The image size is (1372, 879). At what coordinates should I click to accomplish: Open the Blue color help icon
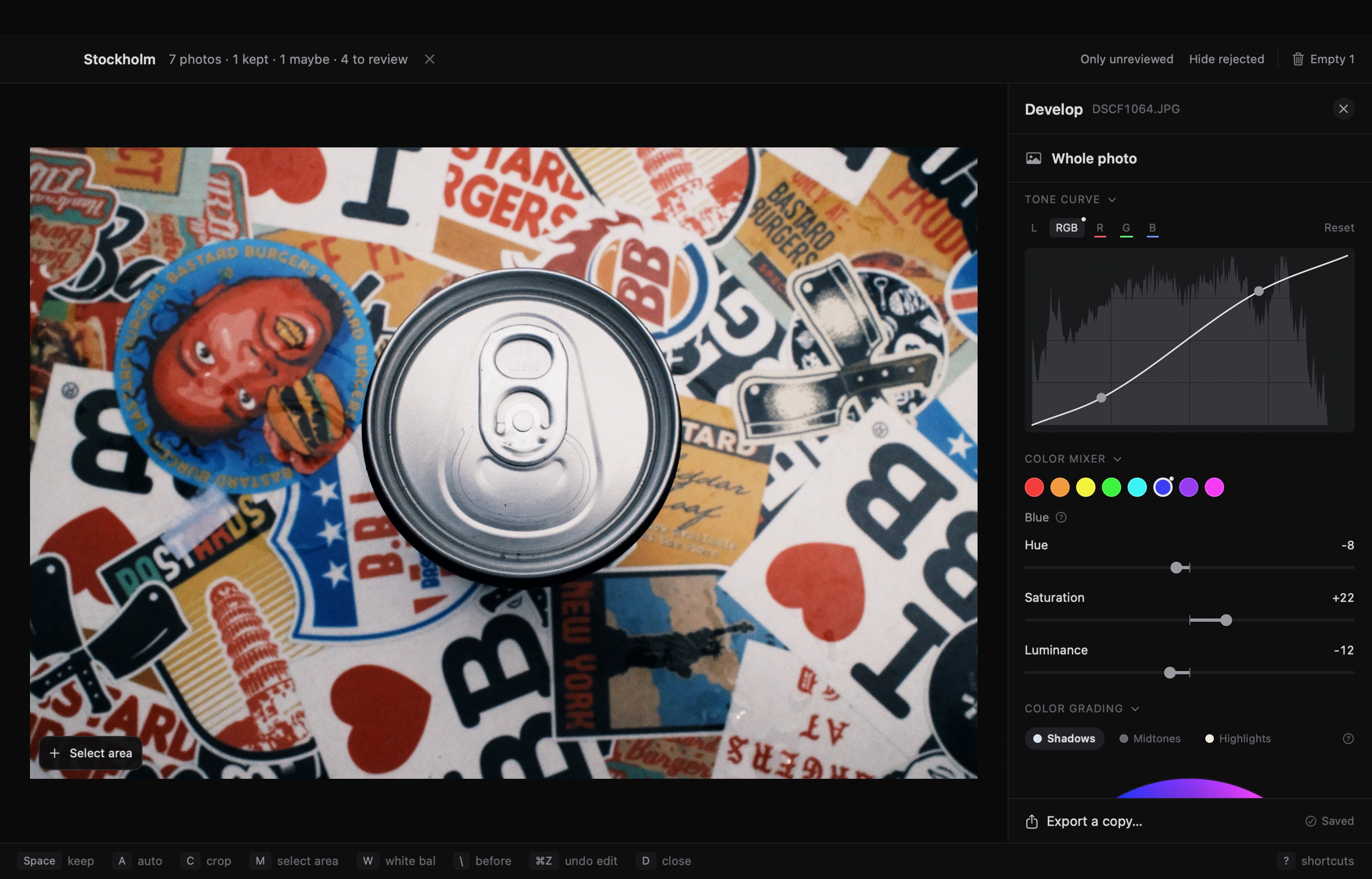pyautogui.click(x=1061, y=518)
